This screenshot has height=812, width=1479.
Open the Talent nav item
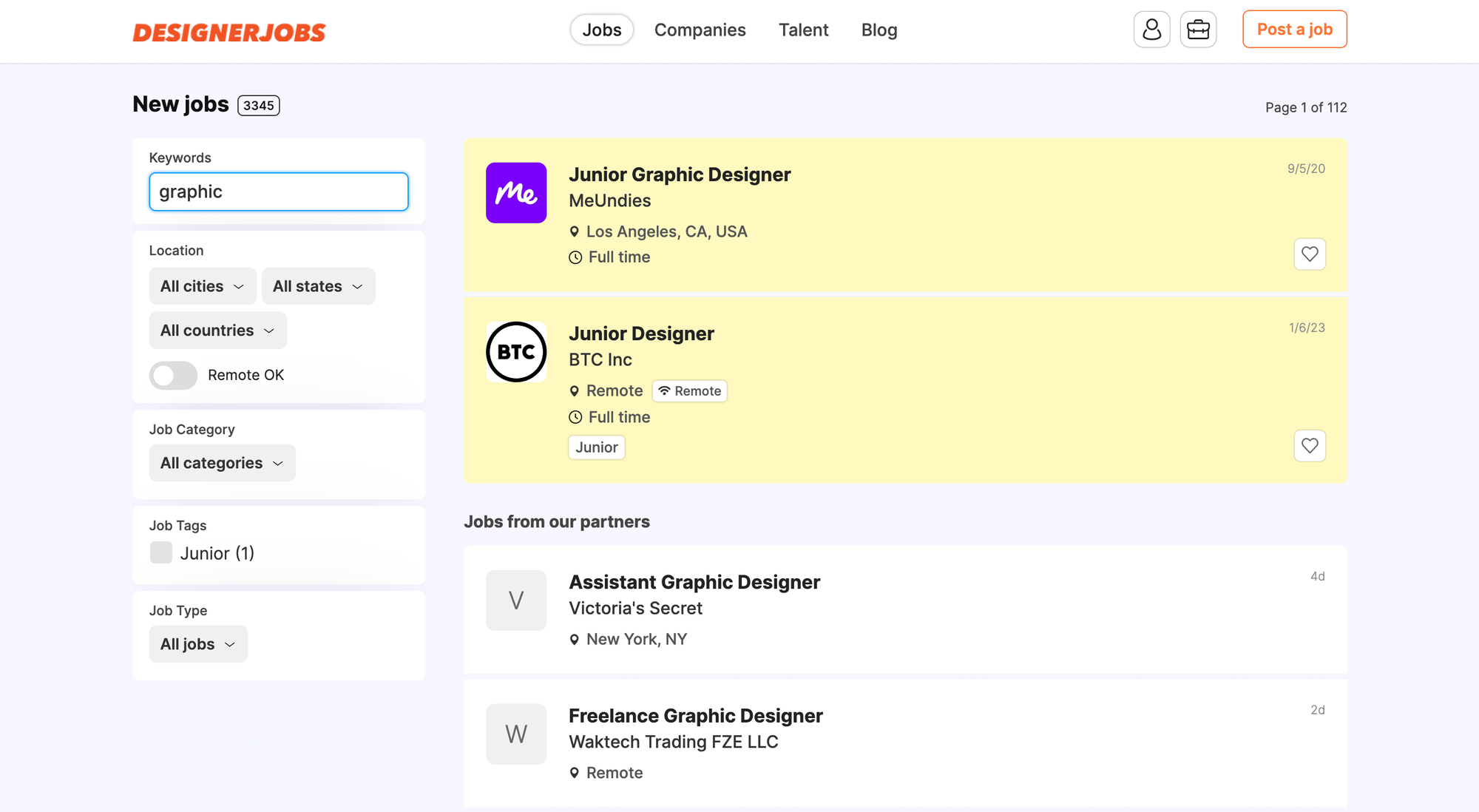click(x=803, y=30)
